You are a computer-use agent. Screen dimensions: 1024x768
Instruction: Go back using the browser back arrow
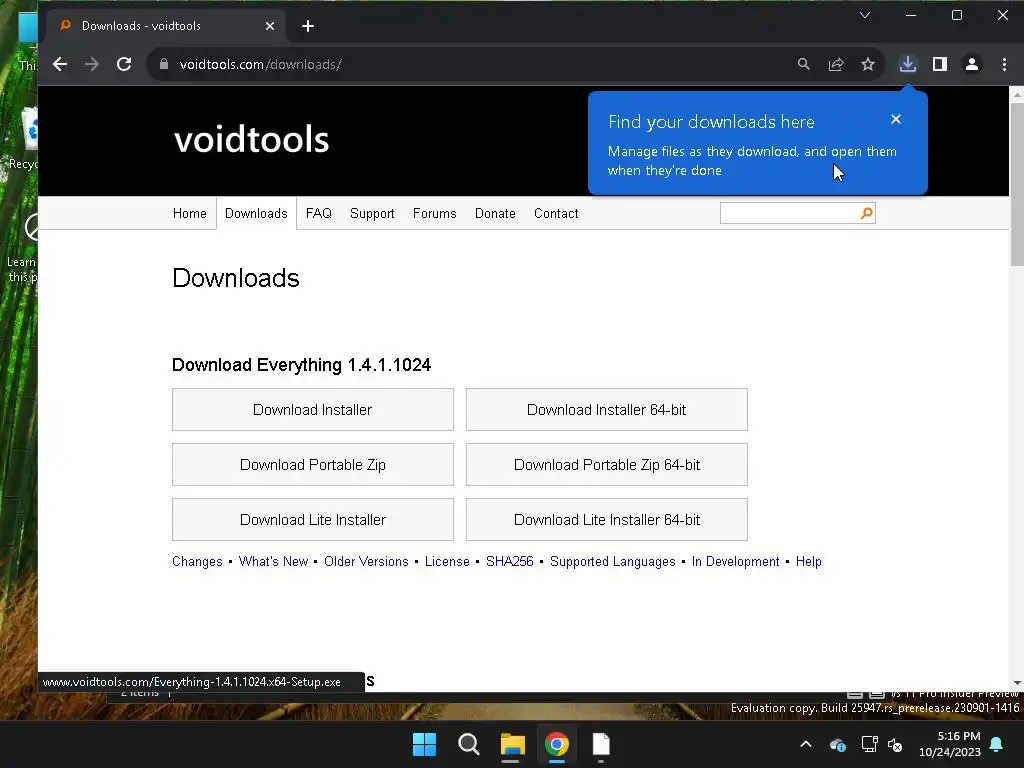point(60,64)
